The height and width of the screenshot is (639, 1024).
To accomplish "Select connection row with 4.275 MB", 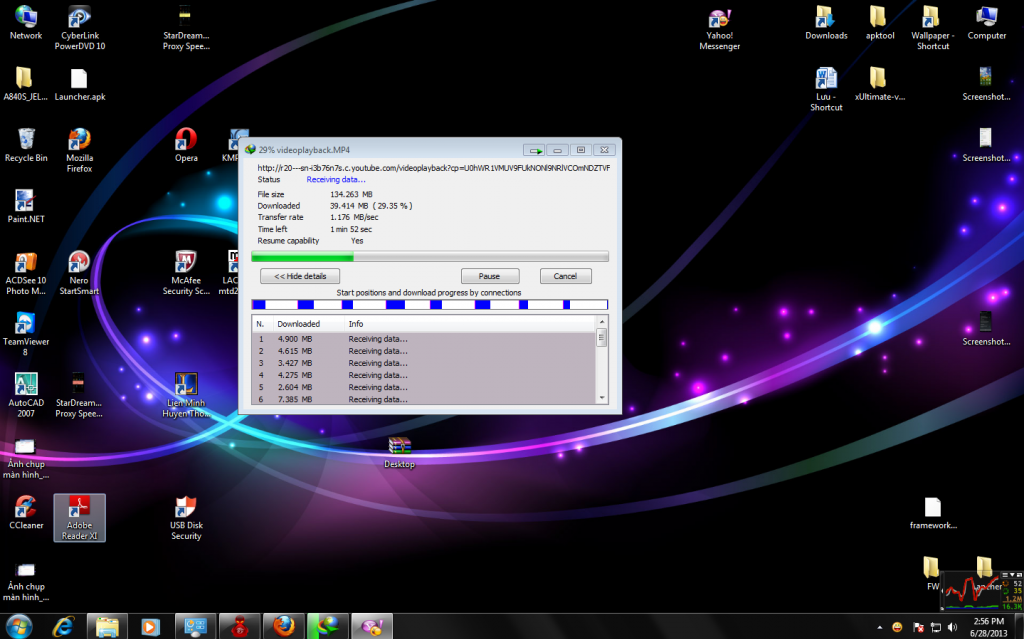I will tap(424, 375).
